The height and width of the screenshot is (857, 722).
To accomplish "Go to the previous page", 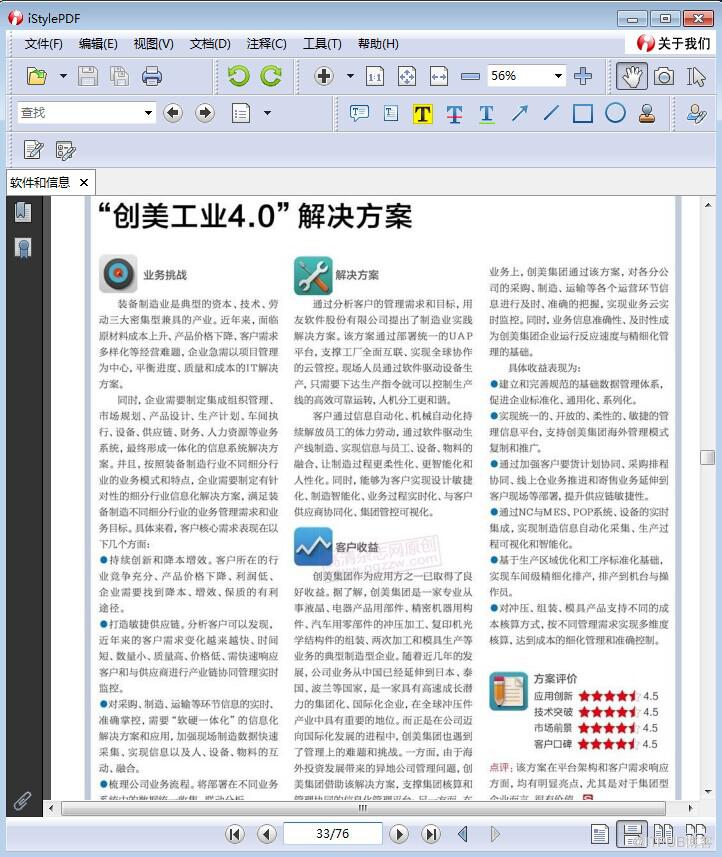I will (x=266, y=834).
